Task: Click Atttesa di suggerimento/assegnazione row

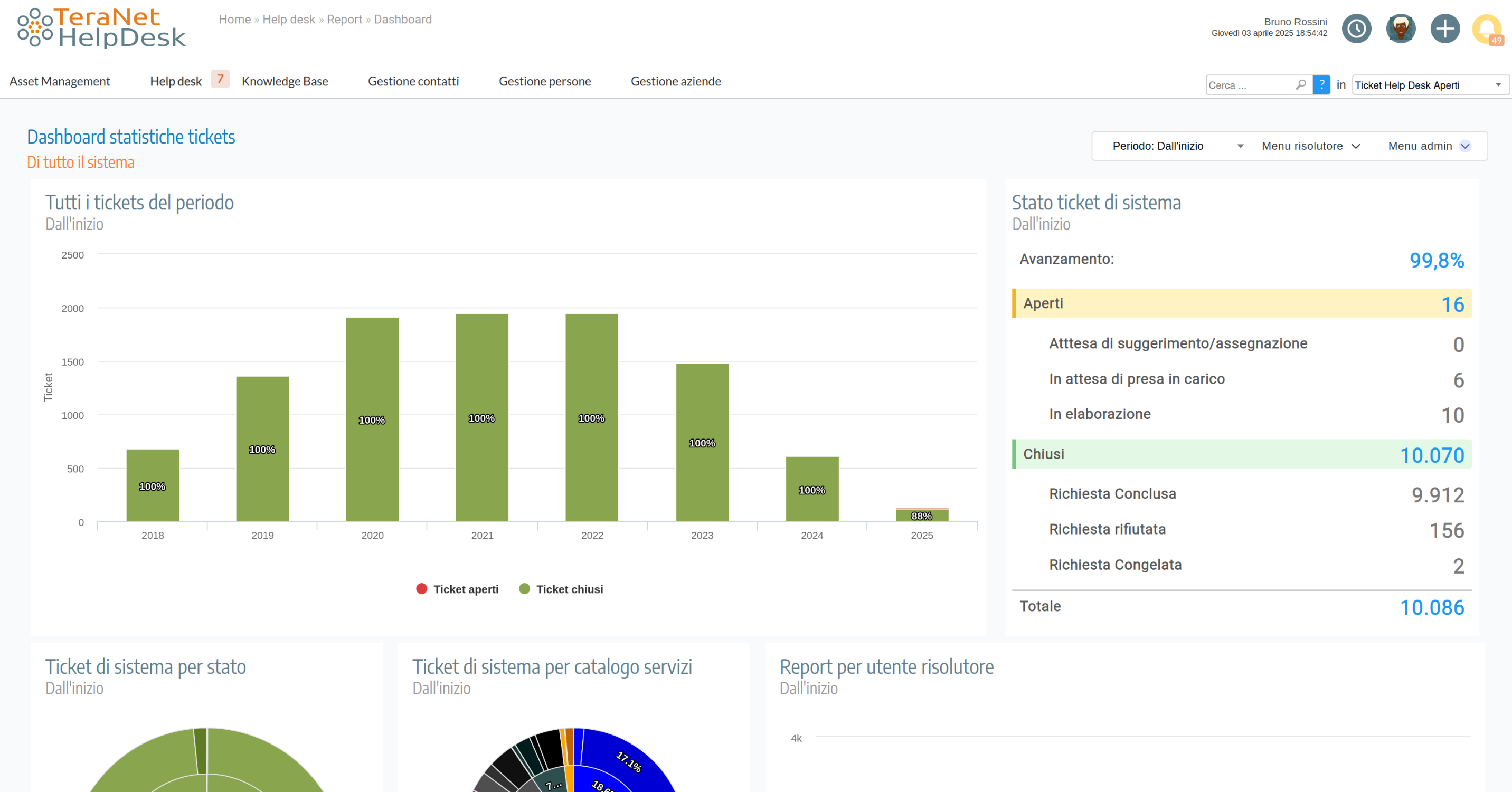Action: [x=1242, y=344]
